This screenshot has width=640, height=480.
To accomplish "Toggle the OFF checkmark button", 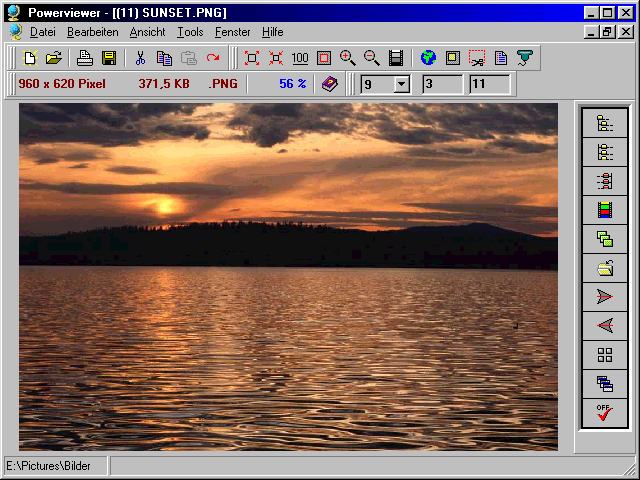I will point(604,413).
